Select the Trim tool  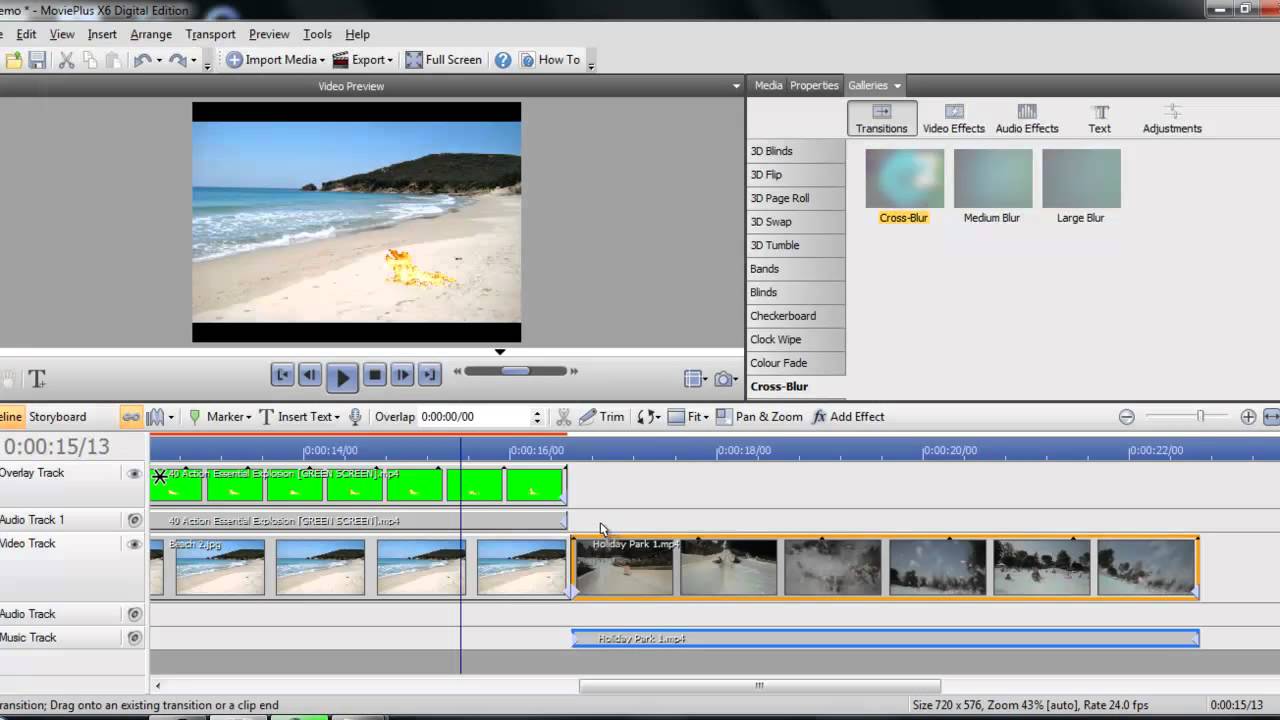point(602,417)
